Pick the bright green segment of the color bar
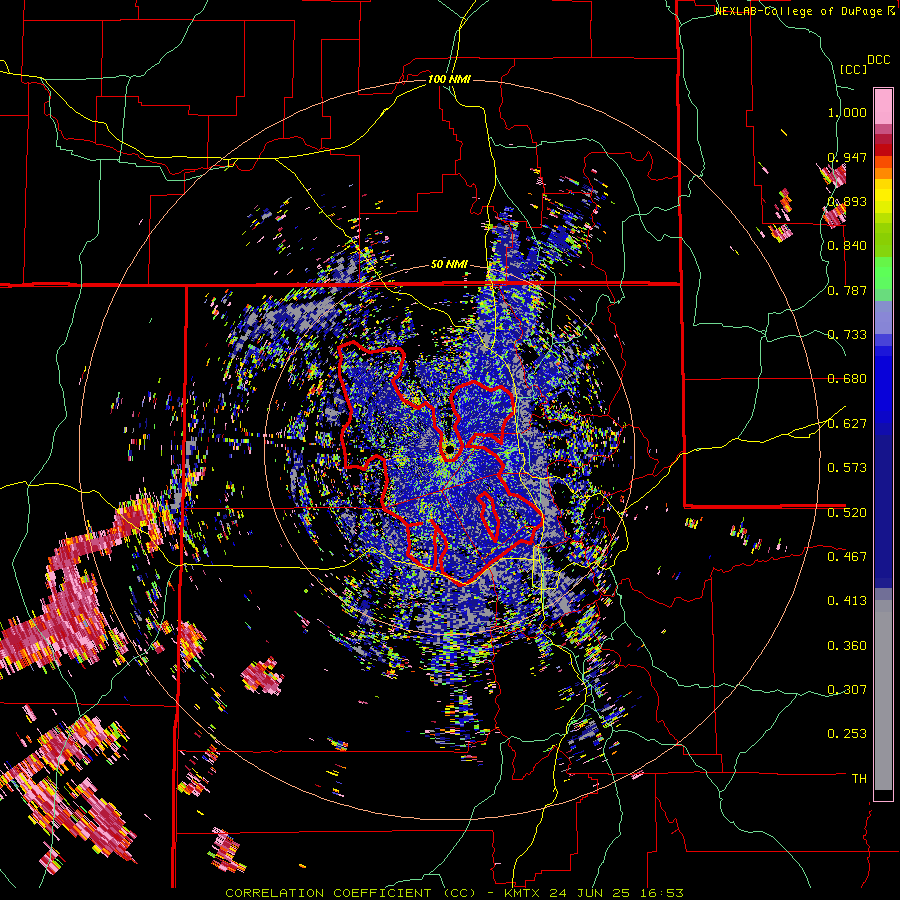 point(883,273)
